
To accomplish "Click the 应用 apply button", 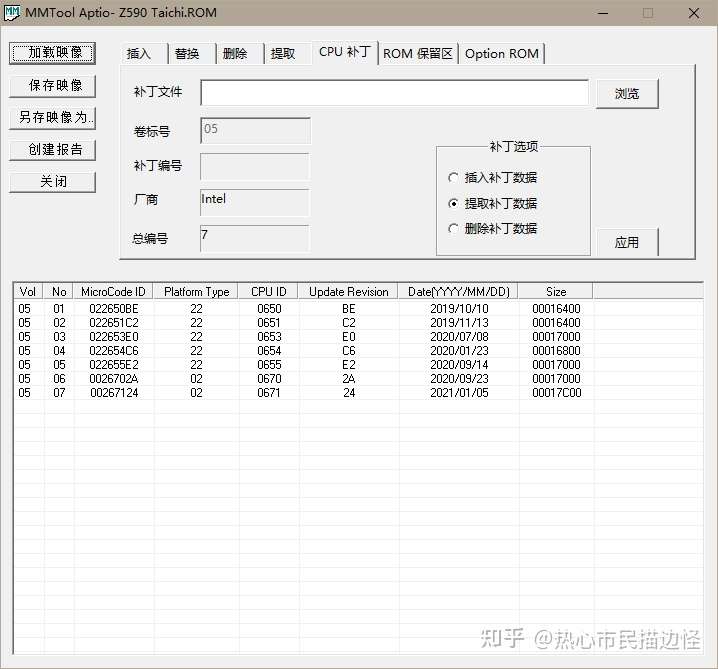I will (x=627, y=242).
